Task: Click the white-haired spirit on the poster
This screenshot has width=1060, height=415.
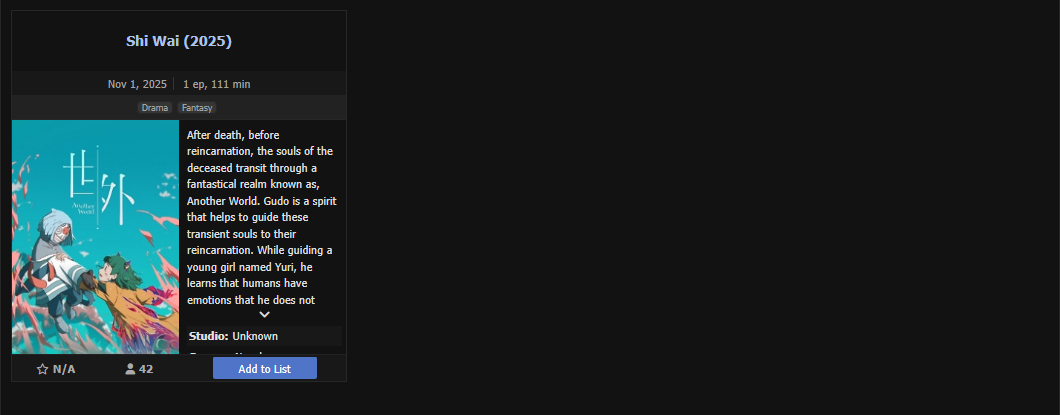Action: (x=60, y=252)
